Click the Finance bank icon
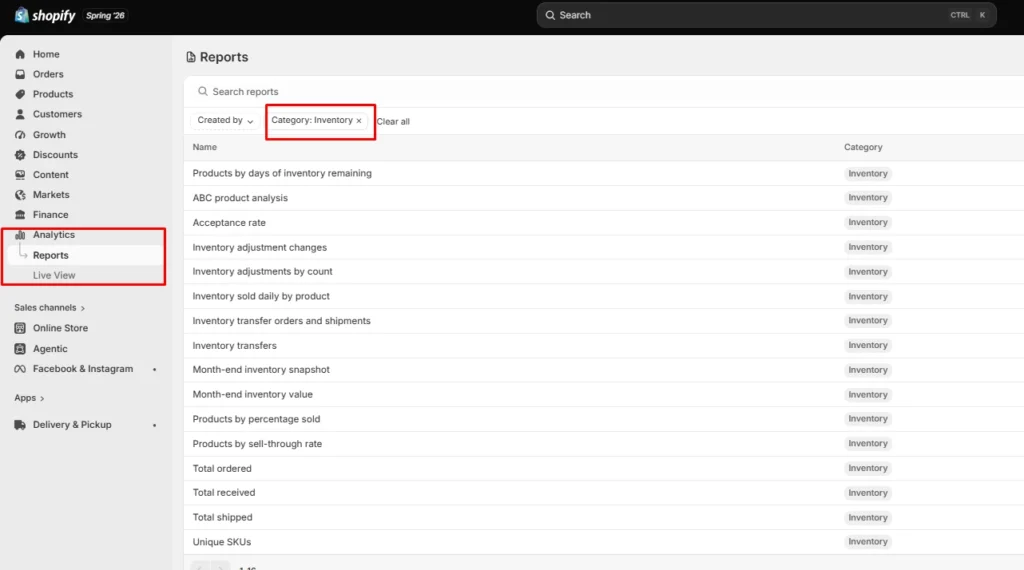The image size is (1024, 570). [20, 215]
